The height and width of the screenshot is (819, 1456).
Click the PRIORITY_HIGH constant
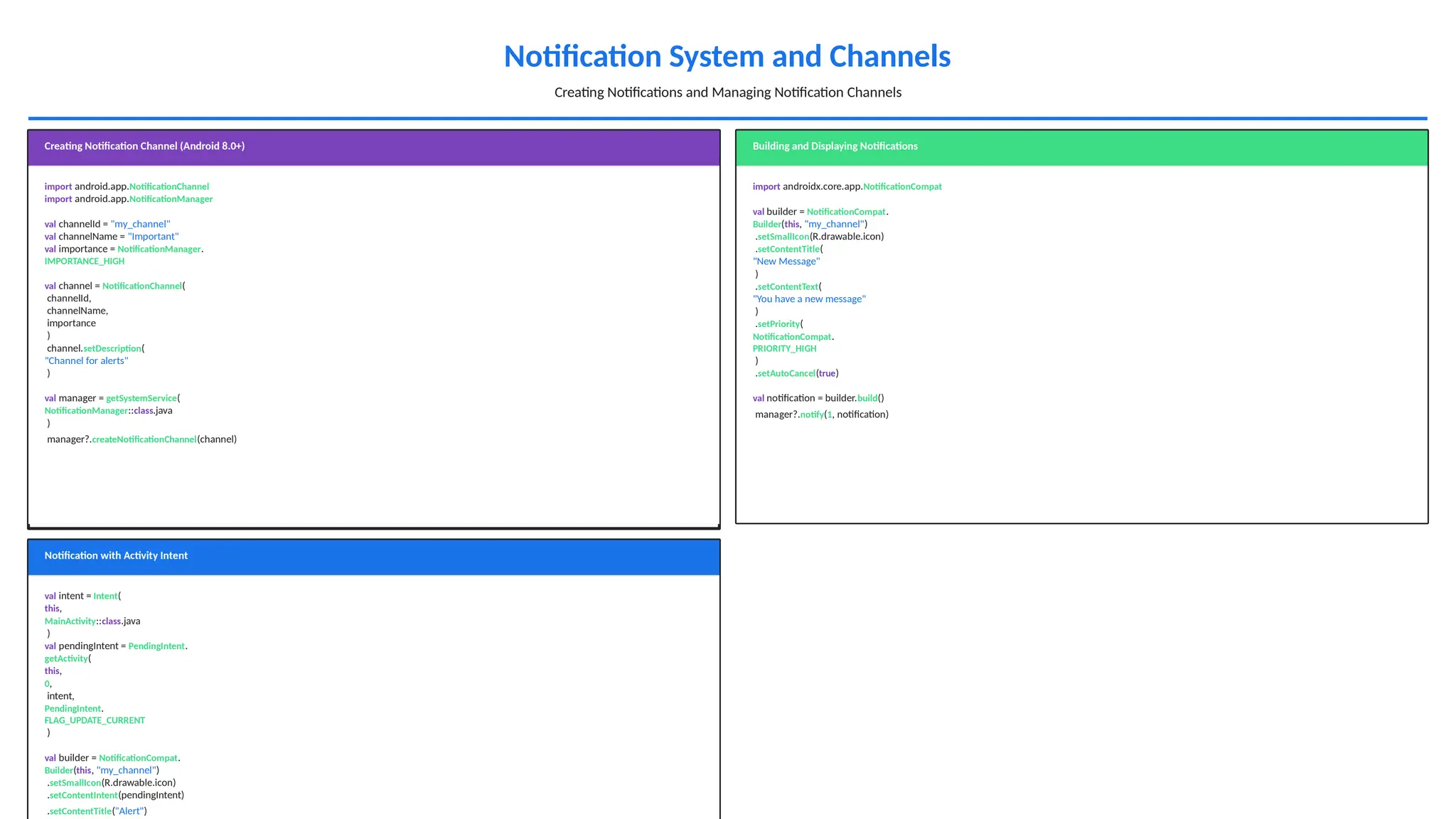click(x=785, y=348)
